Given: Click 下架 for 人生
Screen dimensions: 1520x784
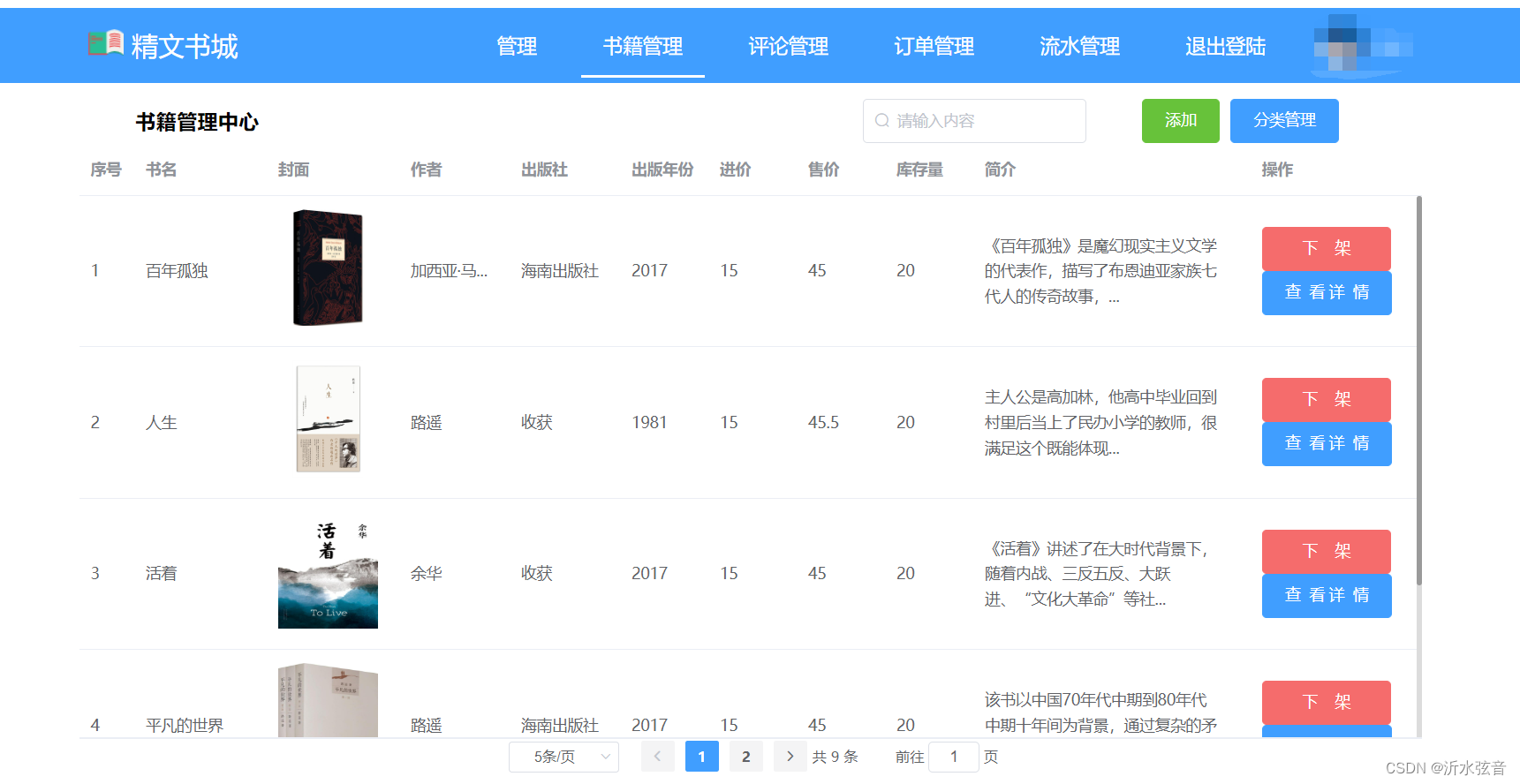Looking at the screenshot, I should pyautogui.click(x=1327, y=400).
